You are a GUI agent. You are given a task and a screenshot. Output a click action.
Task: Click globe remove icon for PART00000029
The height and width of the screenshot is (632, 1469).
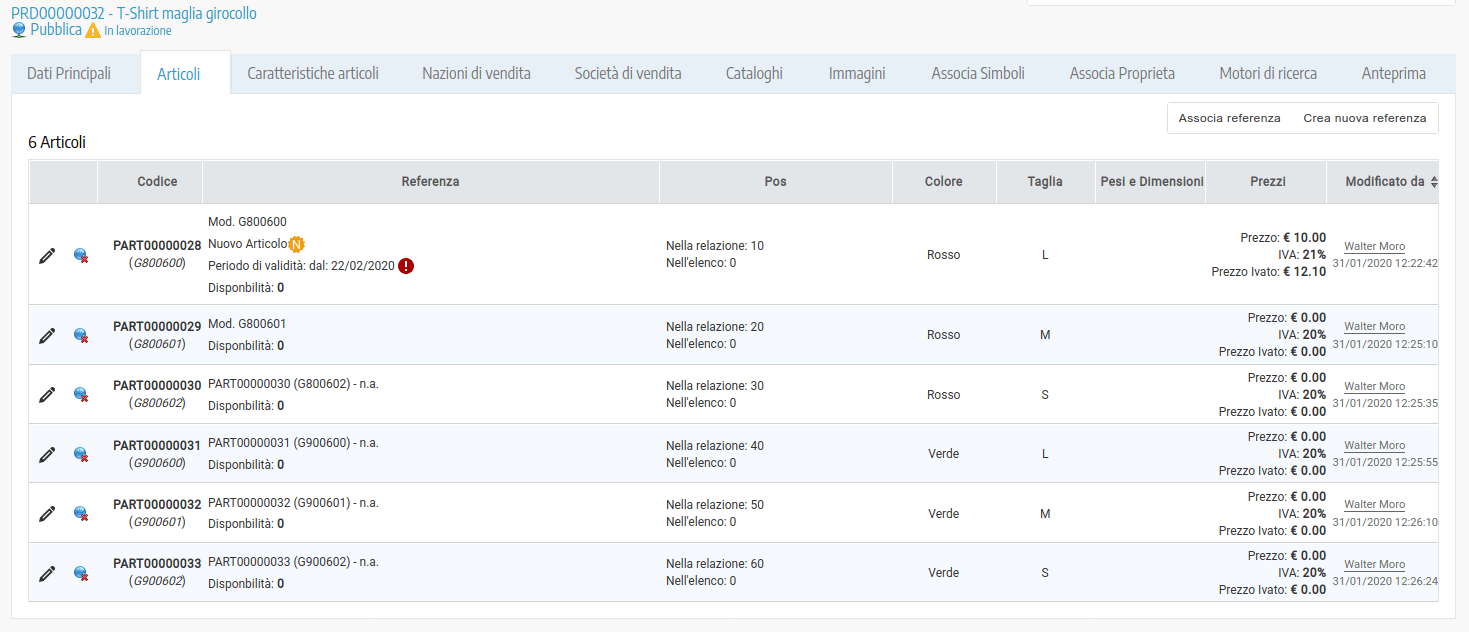pos(81,336)
